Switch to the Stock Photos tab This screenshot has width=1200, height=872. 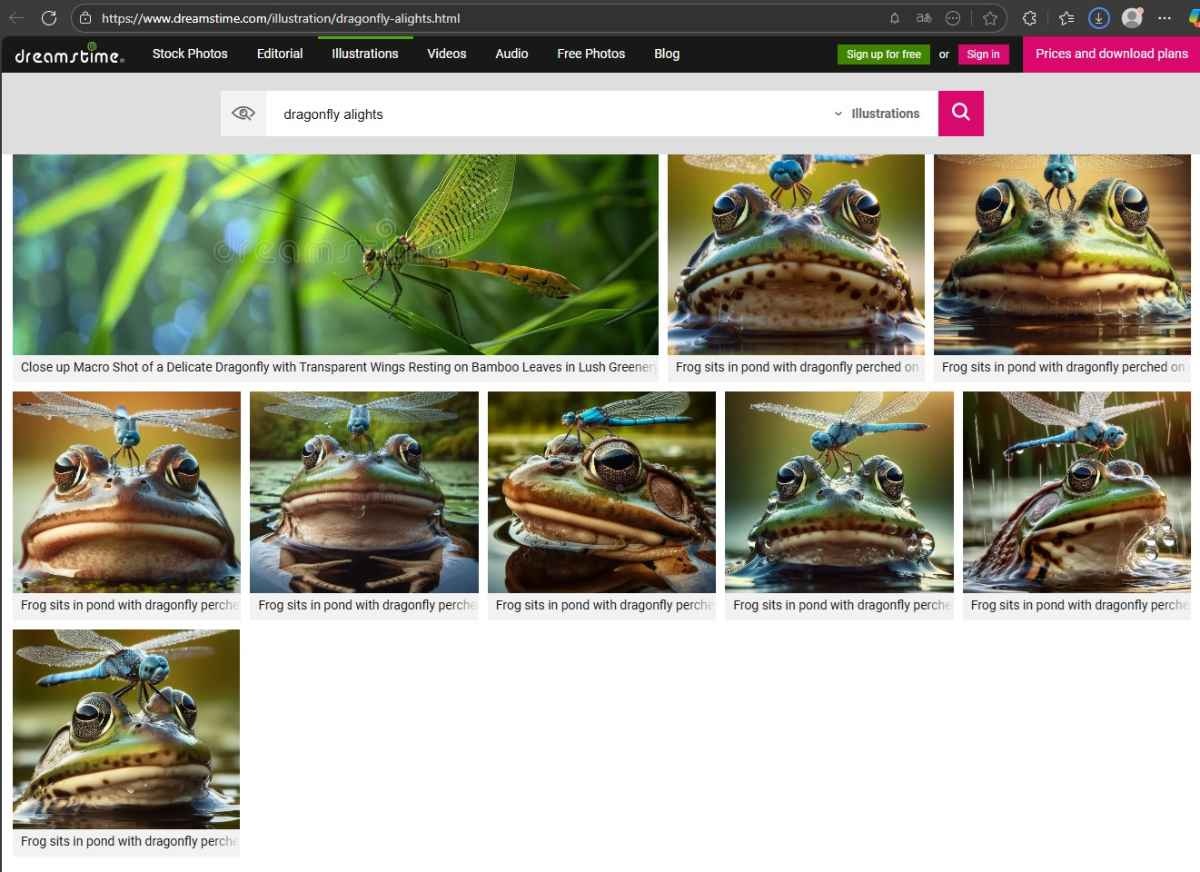tap(190, 54)
